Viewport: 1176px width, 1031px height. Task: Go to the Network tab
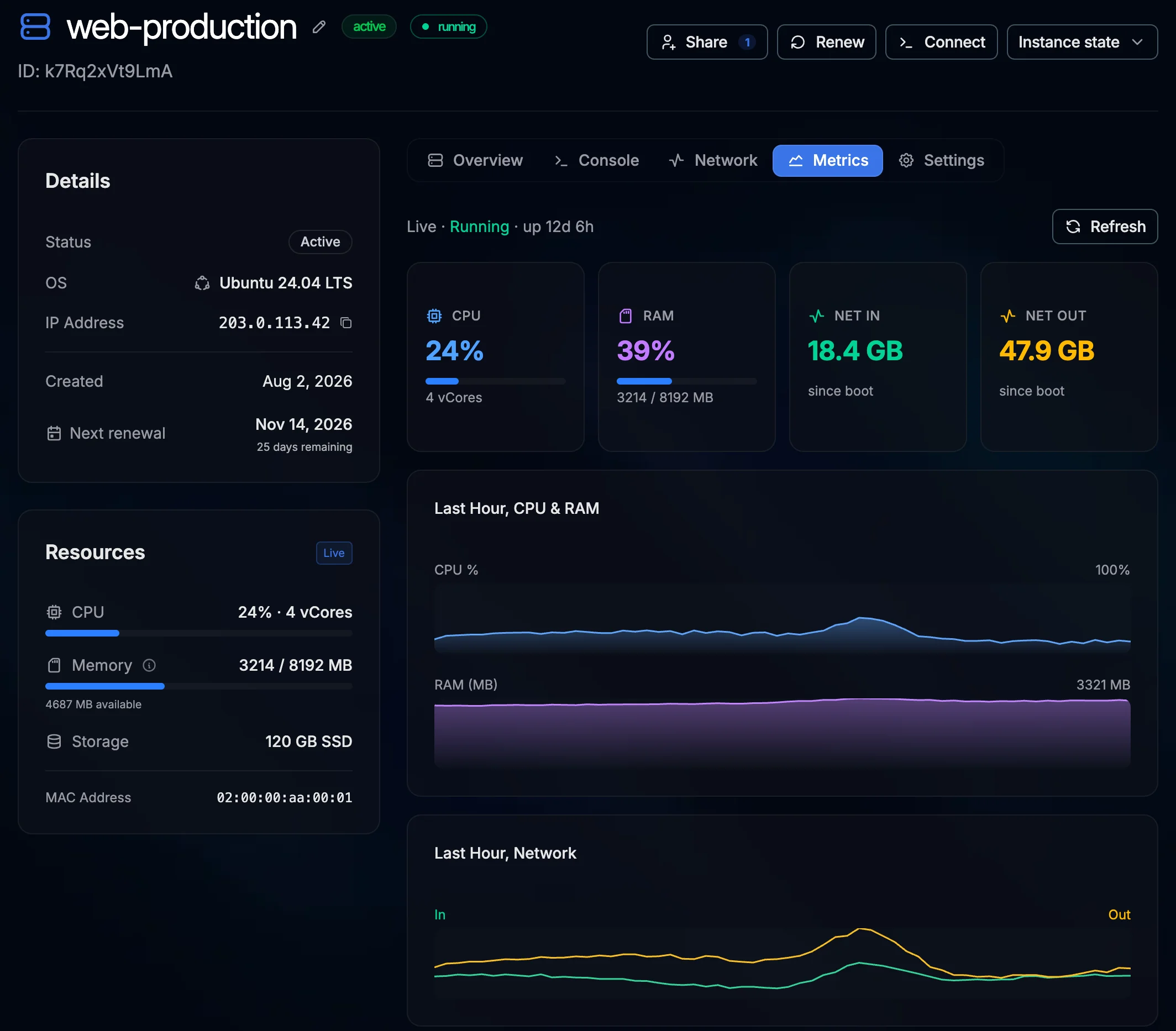pos(713,161)
